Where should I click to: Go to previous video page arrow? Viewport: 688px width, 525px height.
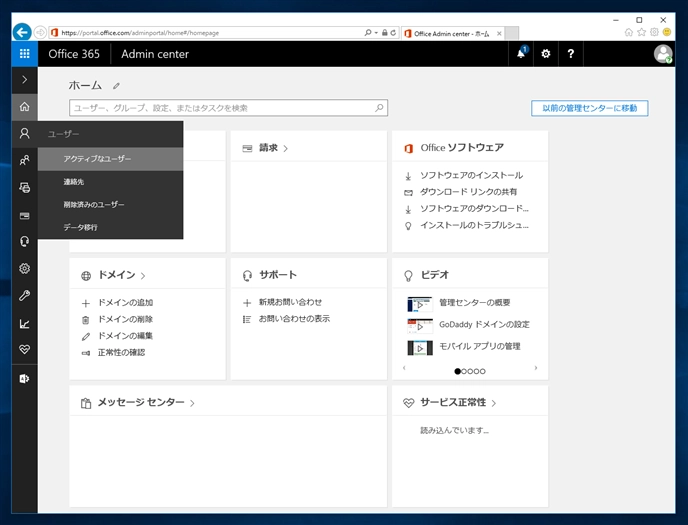(x=404, y=368)
